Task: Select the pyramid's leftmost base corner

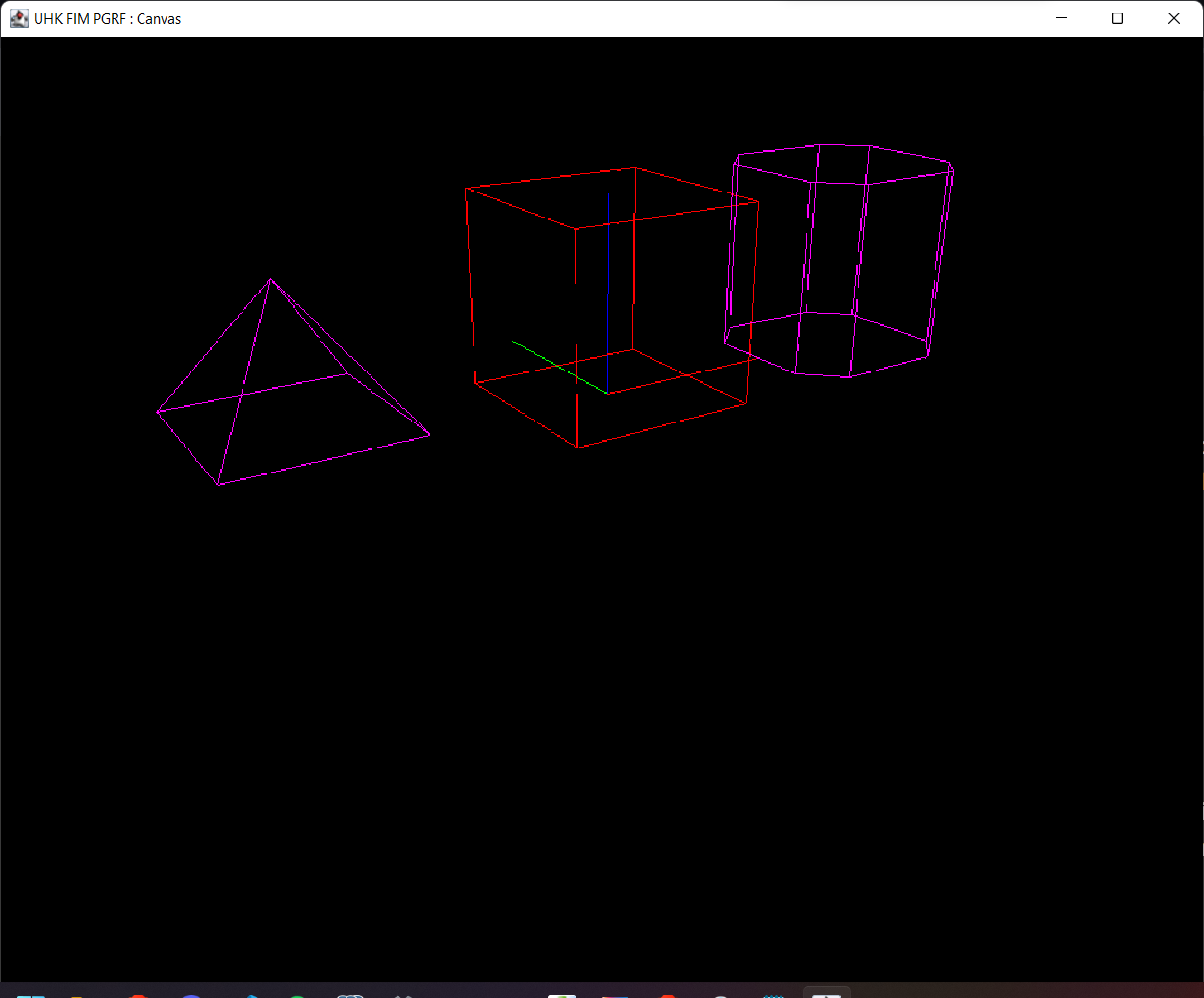Action: click(158, 412)
